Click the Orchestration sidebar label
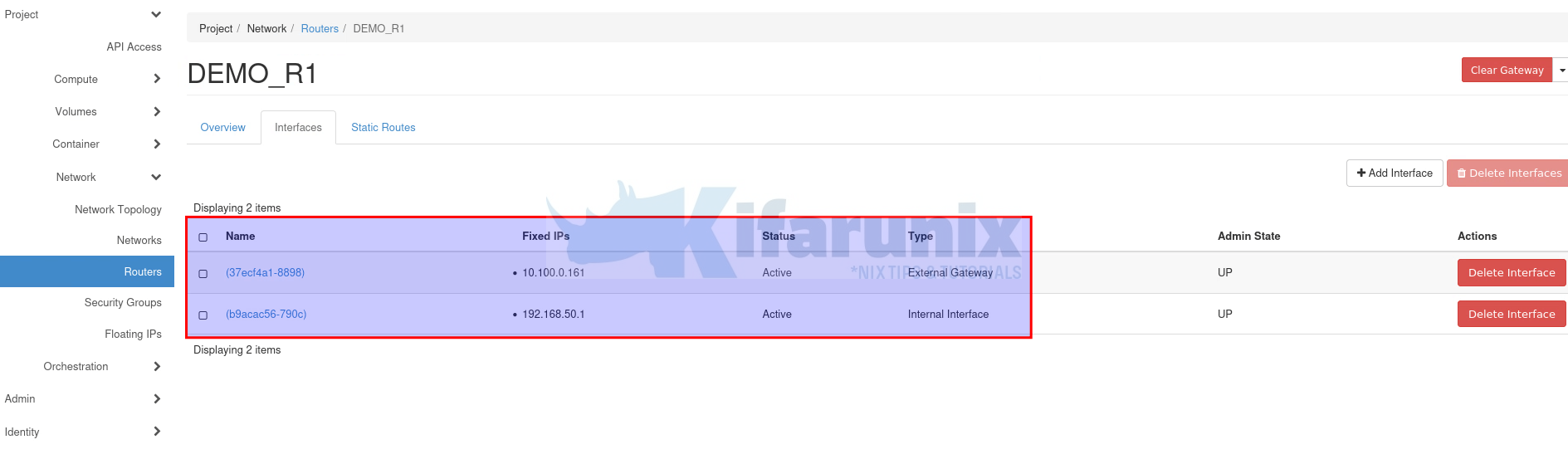 coord(76,366)
